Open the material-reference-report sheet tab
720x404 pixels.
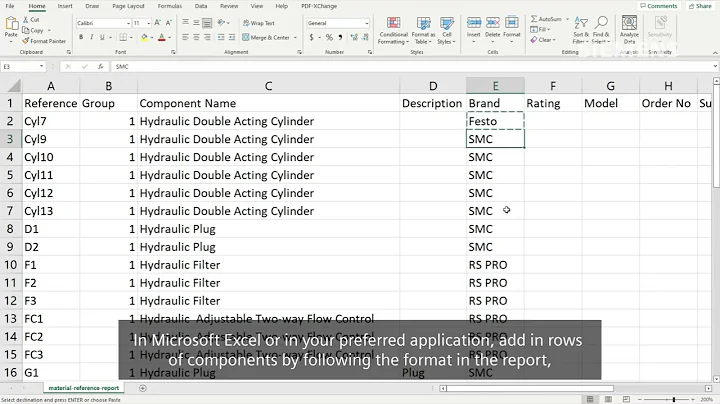pyautogui.click(x=84, y=388)
